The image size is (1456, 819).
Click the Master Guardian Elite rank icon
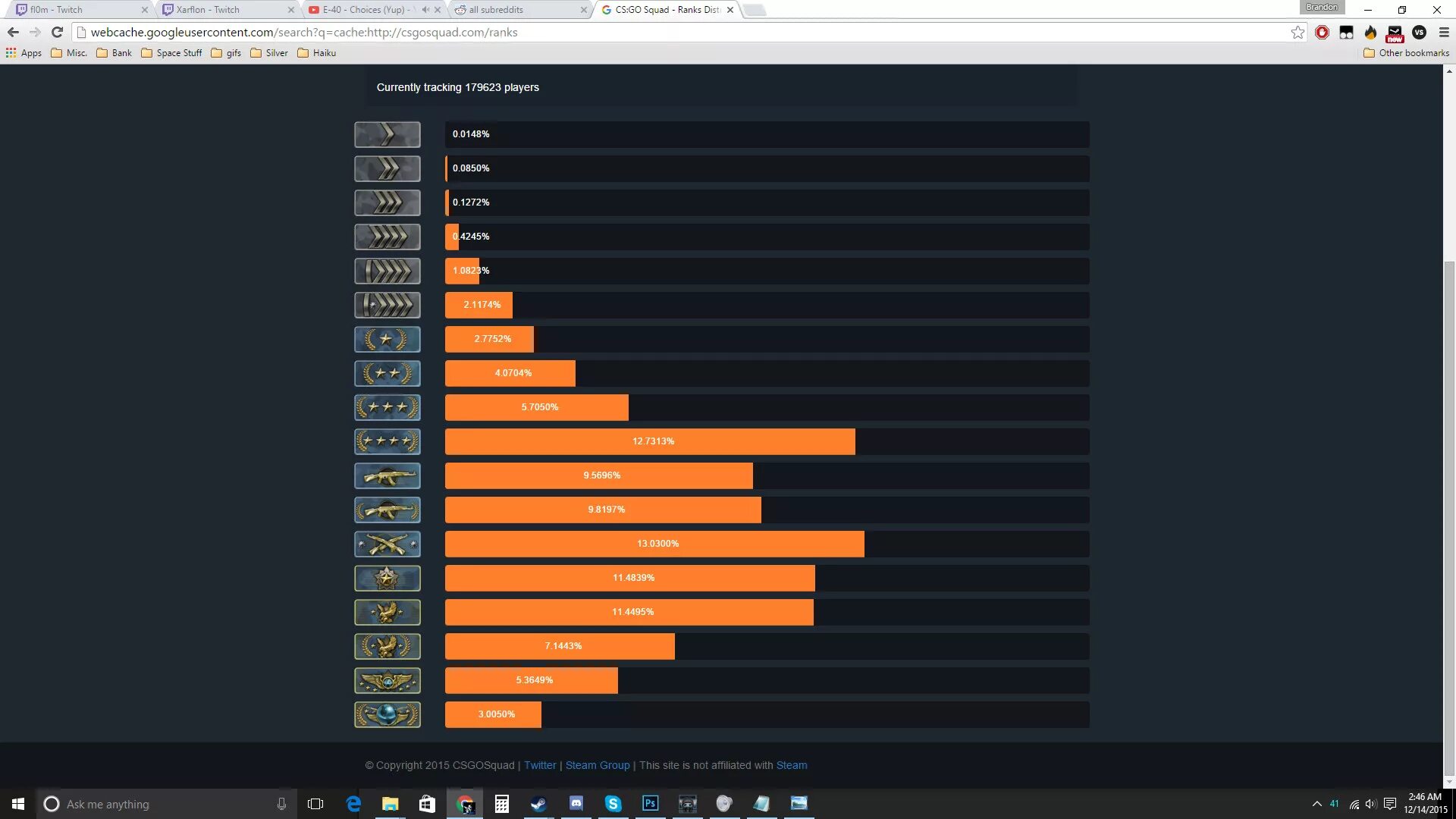(387, 543)
